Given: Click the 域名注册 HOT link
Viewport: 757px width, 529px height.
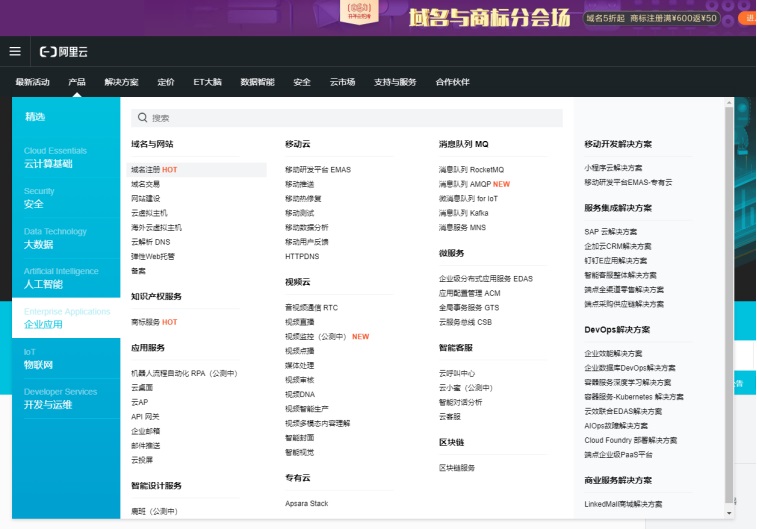Looking at the screenshot, I should coord(154,170).
